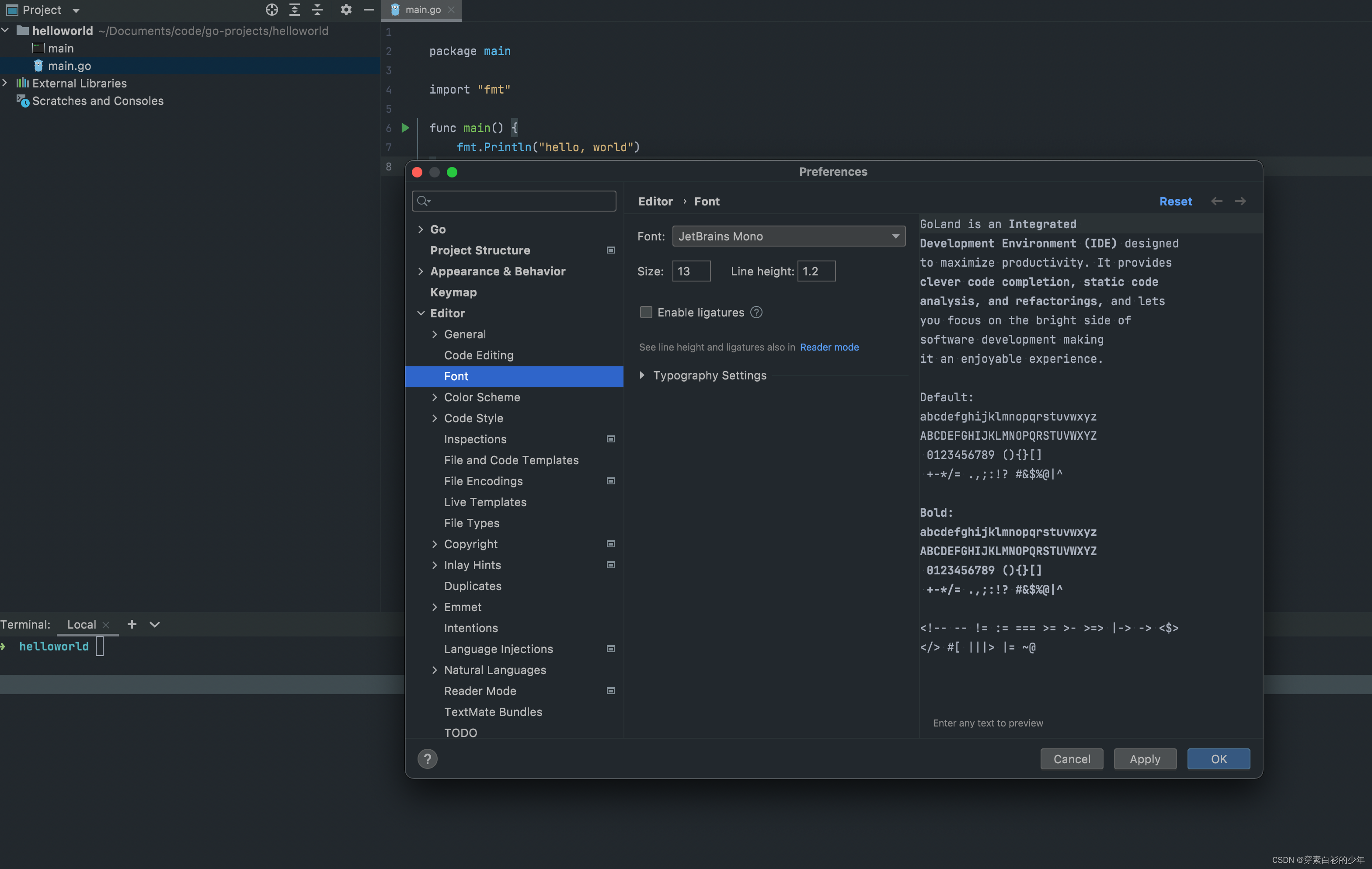Viewport: 1372px width, 869px height.
Task: Click the Collapse All icon in Project toolbar
Action: coord(317,10)
